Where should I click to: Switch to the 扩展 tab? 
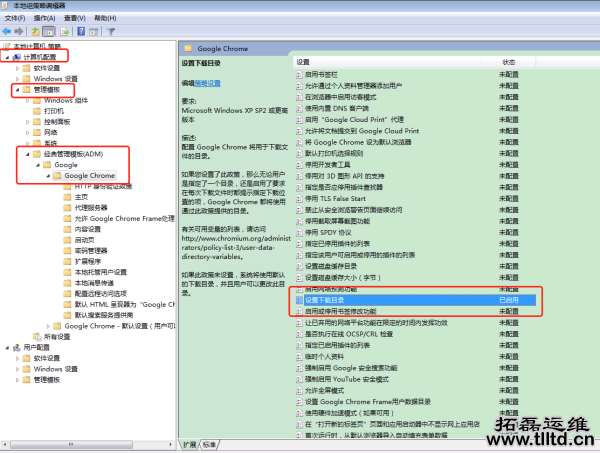pos(189,445)
